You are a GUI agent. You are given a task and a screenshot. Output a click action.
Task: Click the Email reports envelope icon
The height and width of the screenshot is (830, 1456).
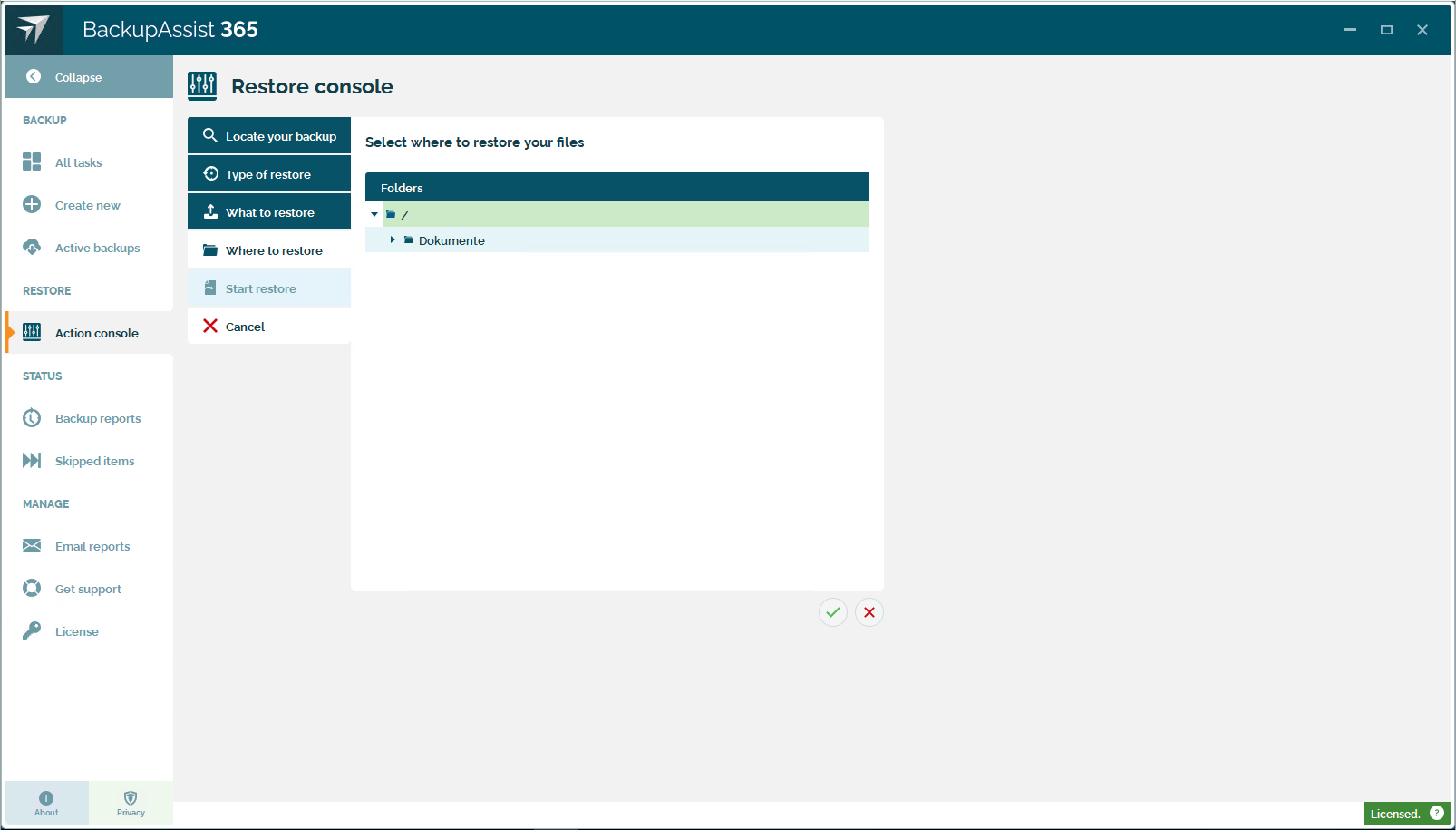(x=32, y=545)
